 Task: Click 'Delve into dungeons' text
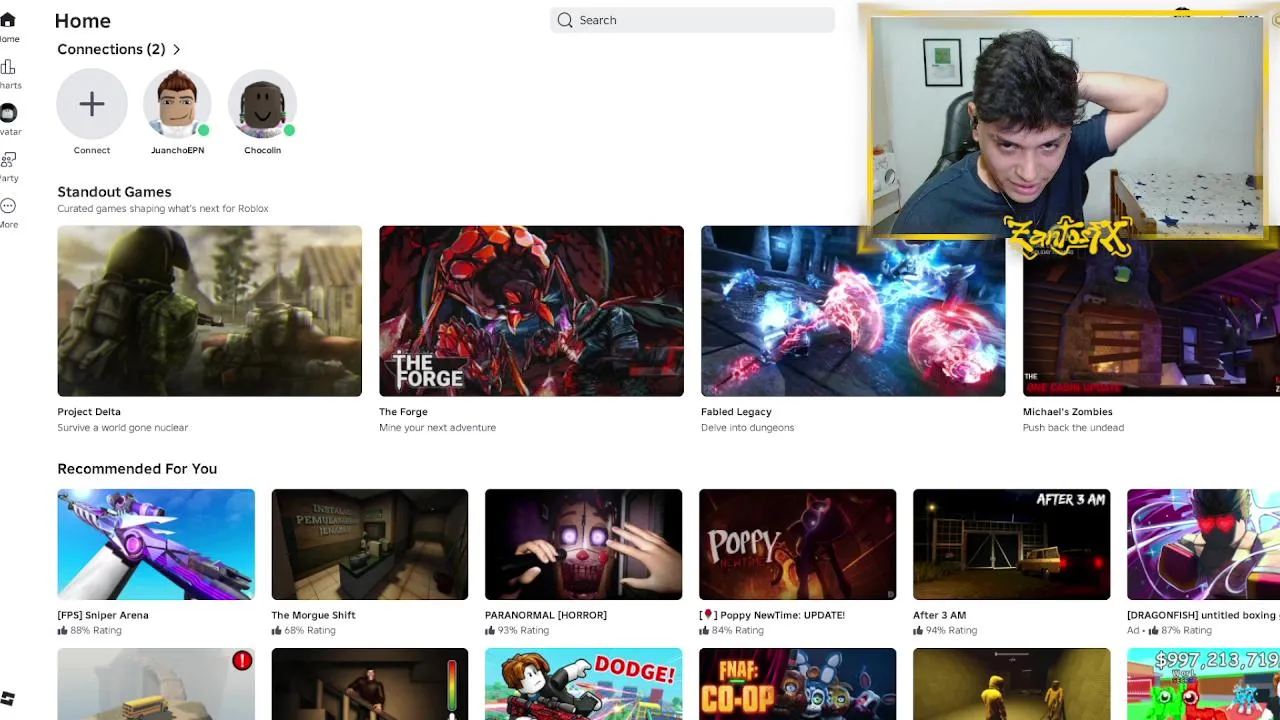(747, 428)
